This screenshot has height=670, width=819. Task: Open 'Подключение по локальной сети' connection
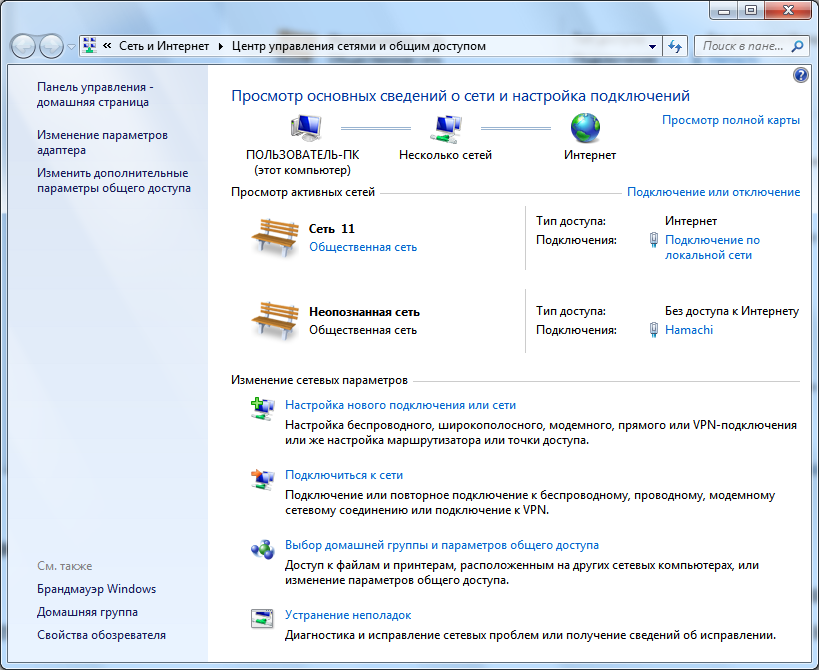(x=712, y=248)
